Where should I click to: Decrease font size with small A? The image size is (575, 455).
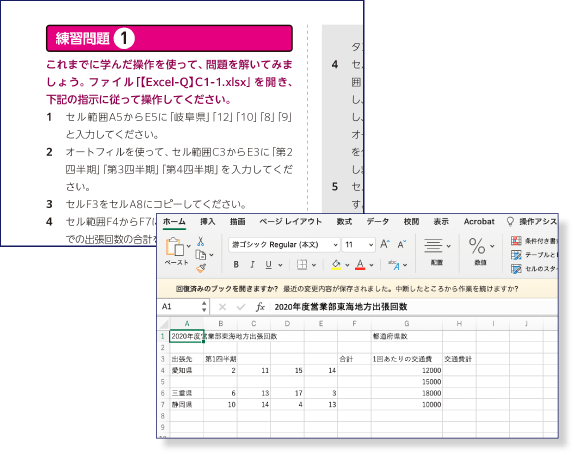coord(402,244)
